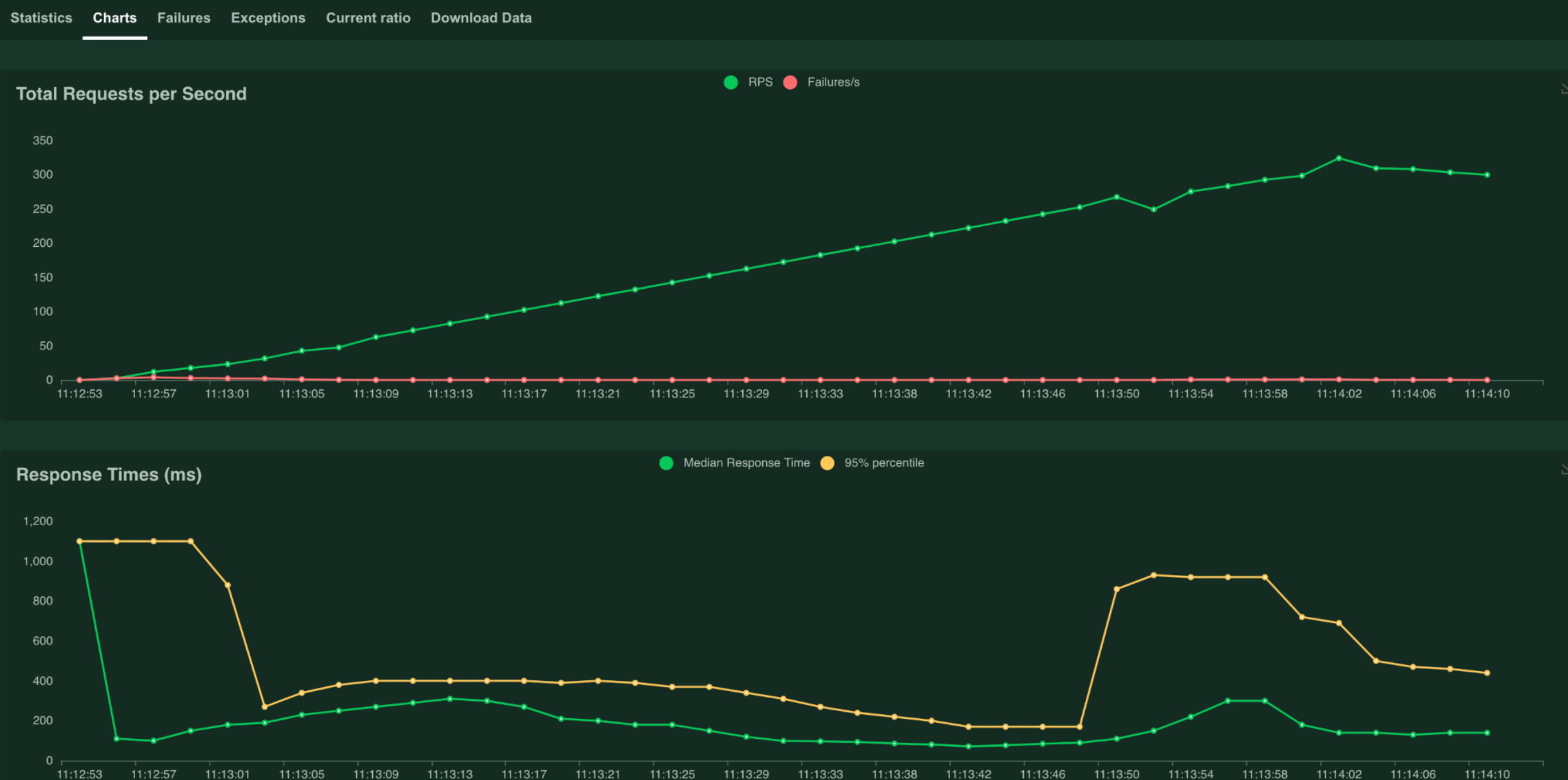Open the Statistics tab

click(41, 18)
